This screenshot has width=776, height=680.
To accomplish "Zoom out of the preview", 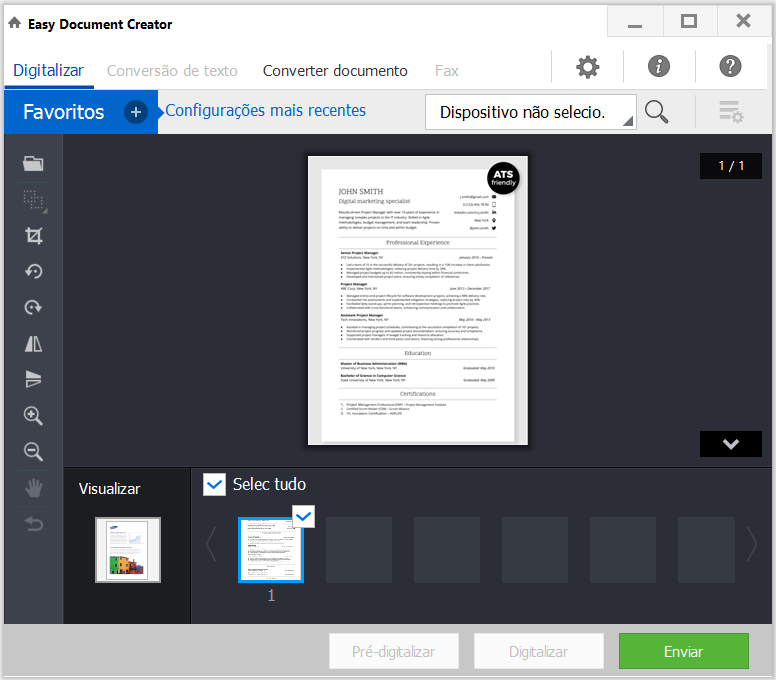I will (x=34, y=451).
